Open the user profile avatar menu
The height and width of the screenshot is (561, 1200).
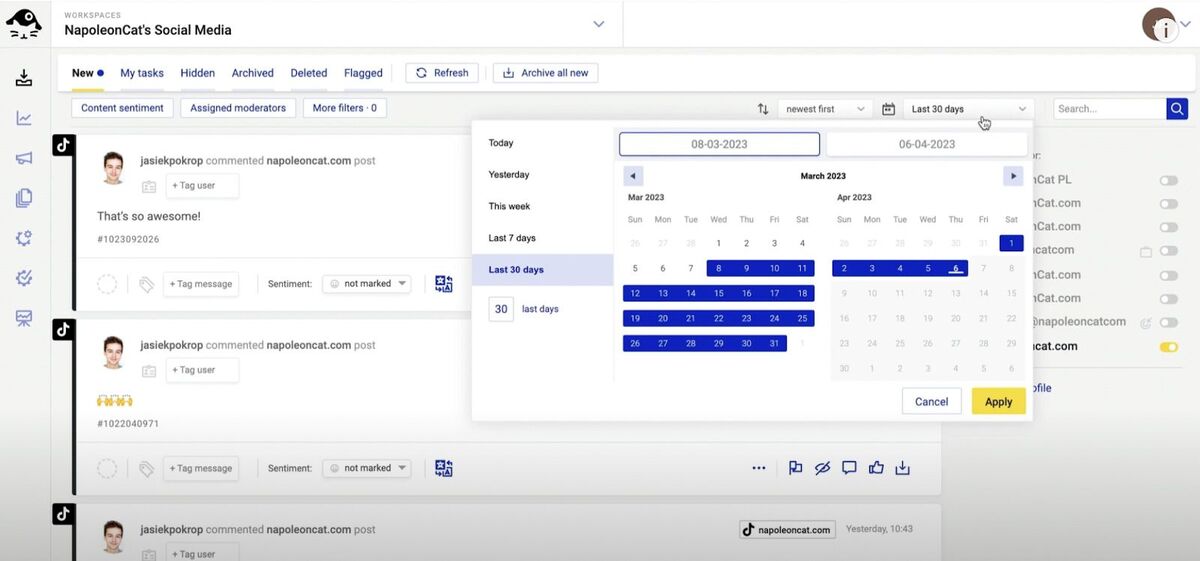(1160, 24)
